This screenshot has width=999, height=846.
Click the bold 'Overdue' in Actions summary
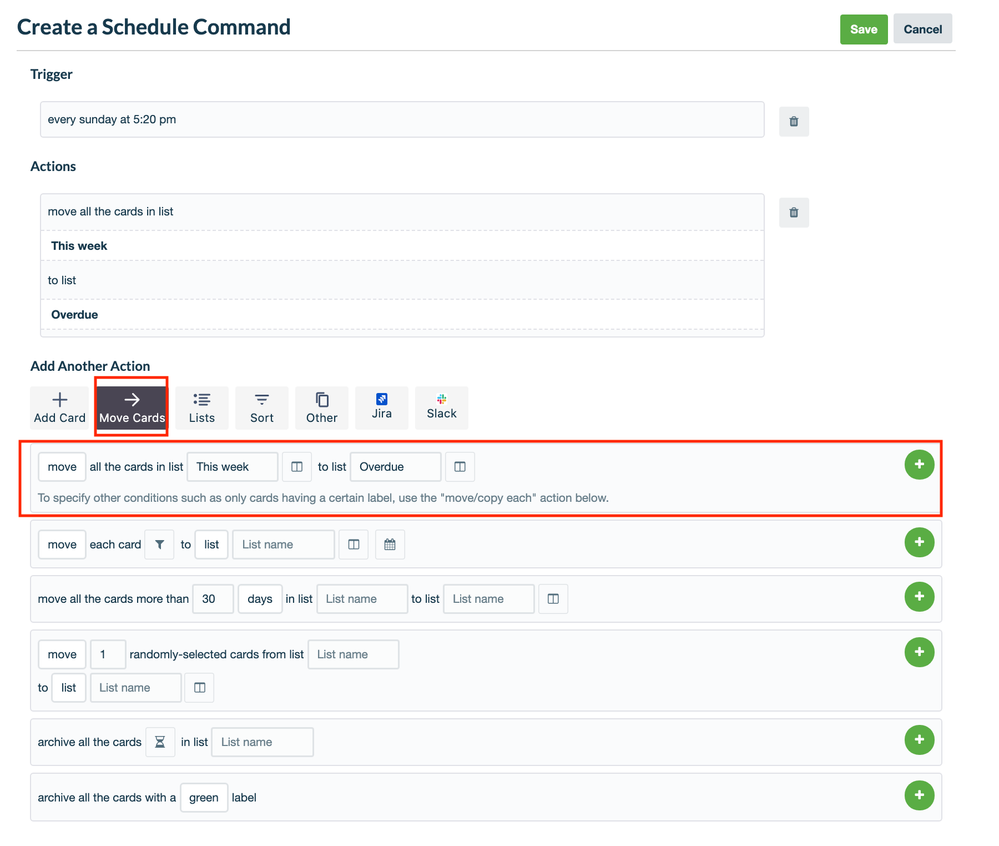75,315
